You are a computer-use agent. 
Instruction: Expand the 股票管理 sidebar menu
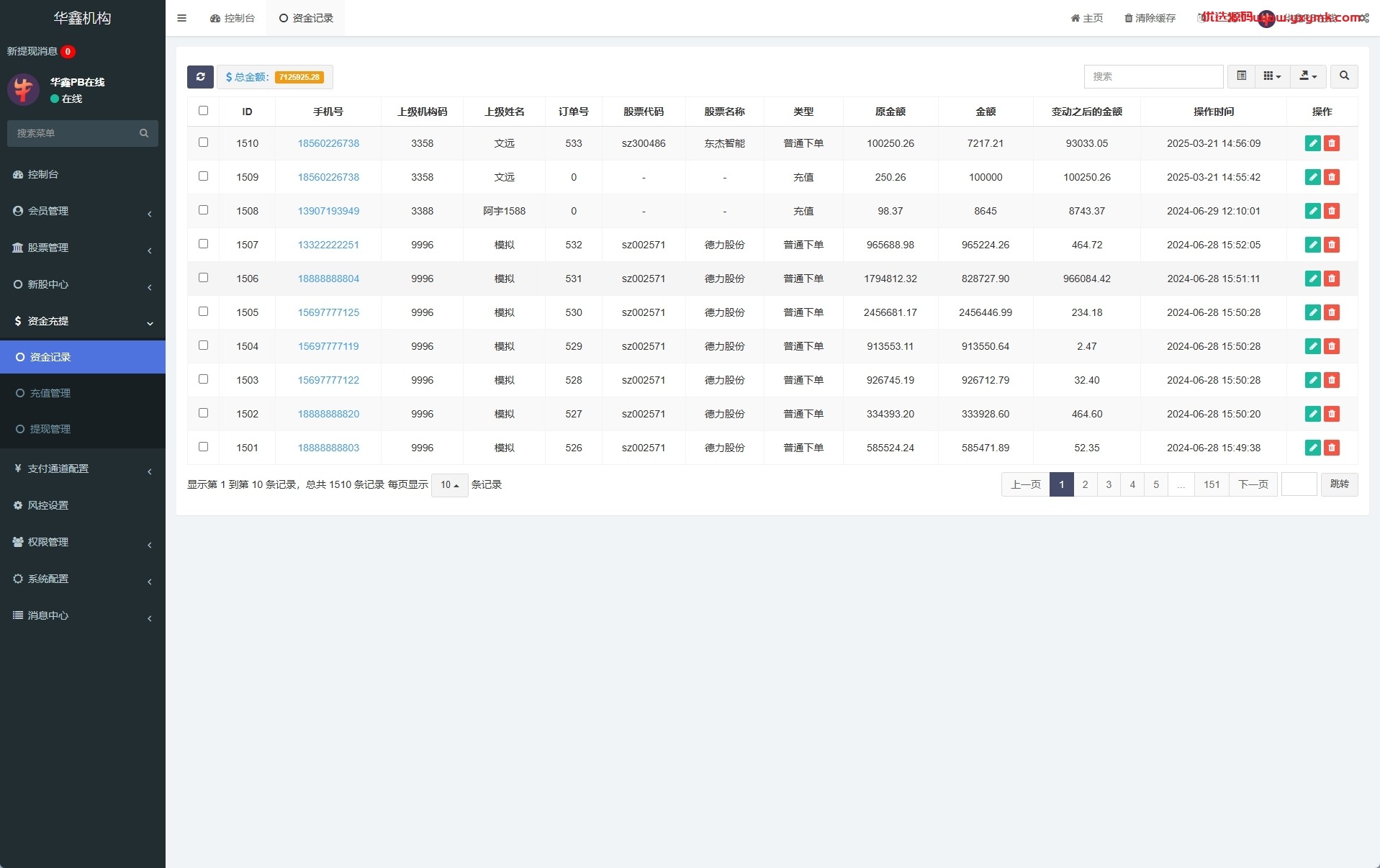click(x=83, y=248)
